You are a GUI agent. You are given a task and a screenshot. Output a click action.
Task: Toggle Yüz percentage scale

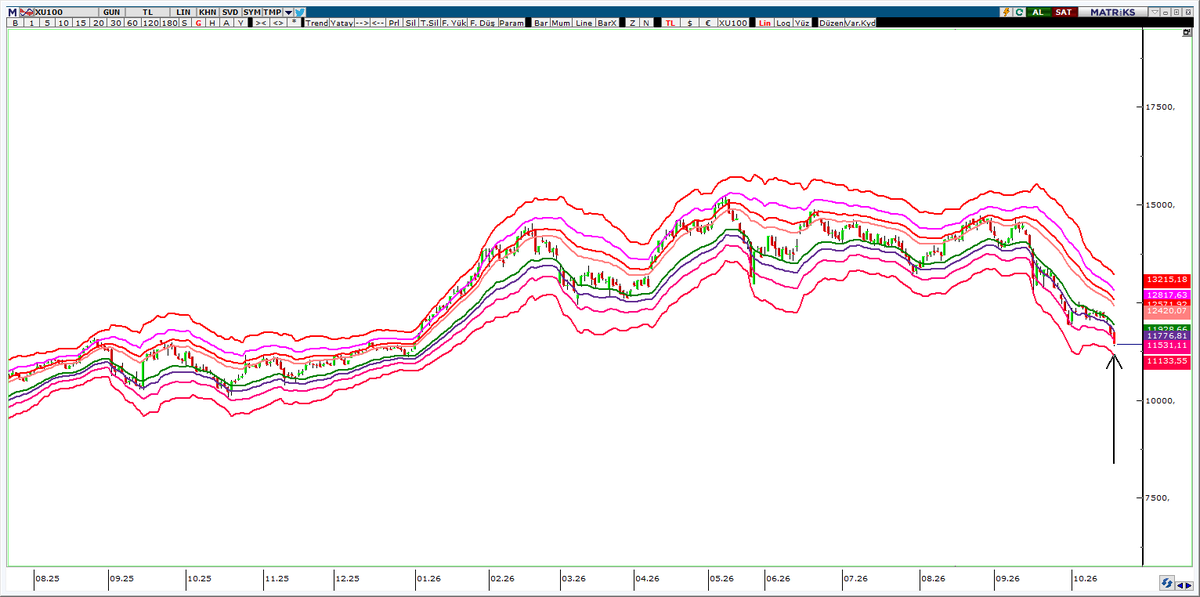[x=801, y=22]
